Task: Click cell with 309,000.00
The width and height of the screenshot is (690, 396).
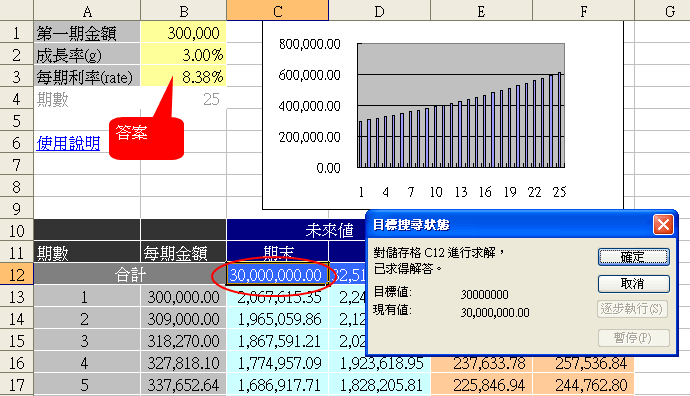Action: coord(184,319)
